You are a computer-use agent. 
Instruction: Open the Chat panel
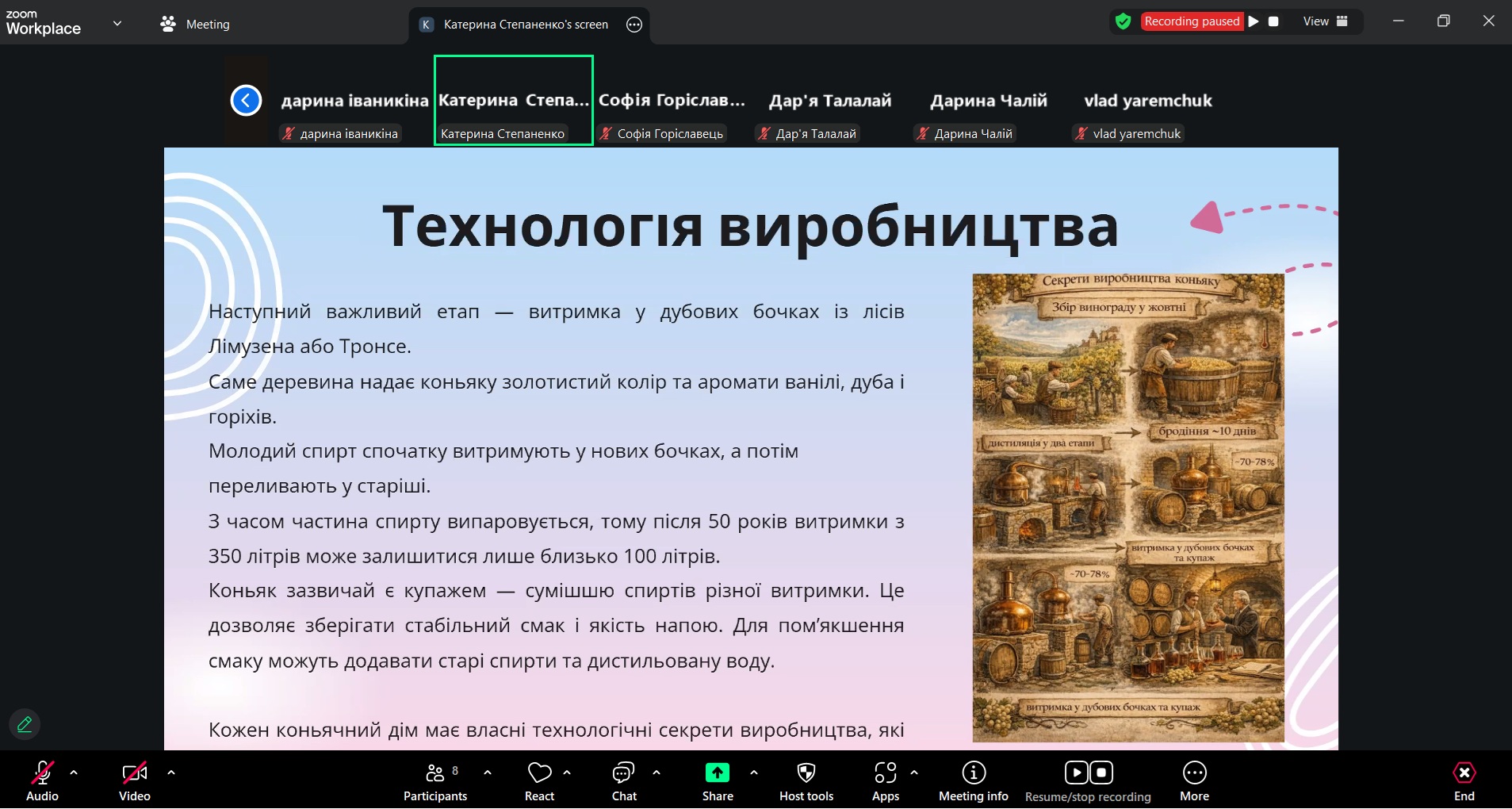[624, 781]
